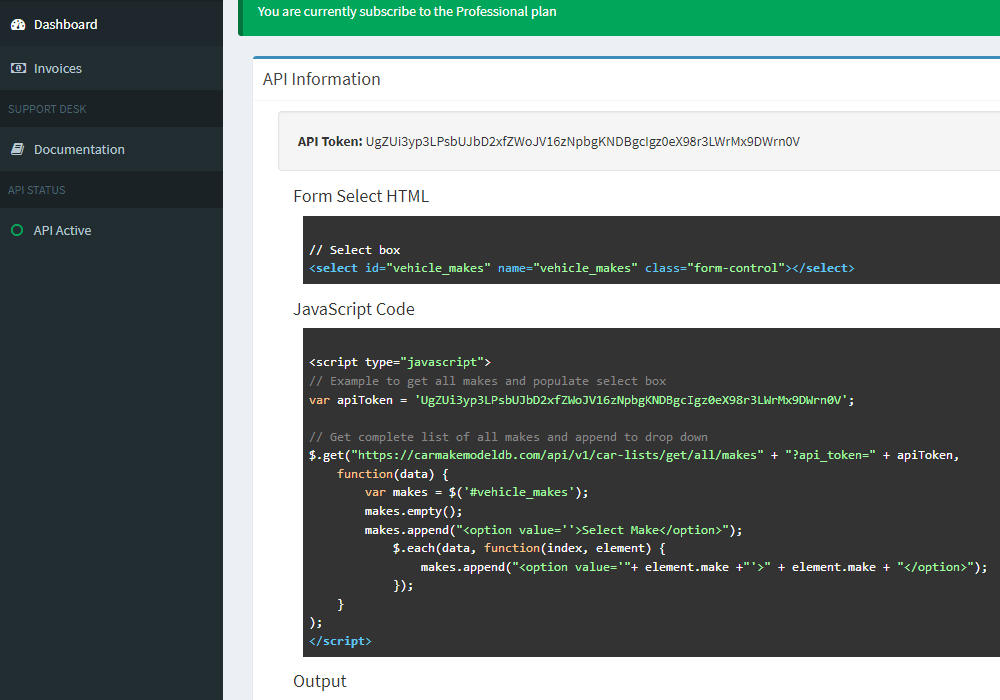Click the Dashboard gauge icon
Image resolution: width=1000 pixels, height=700 pixels.
[18, 24]
